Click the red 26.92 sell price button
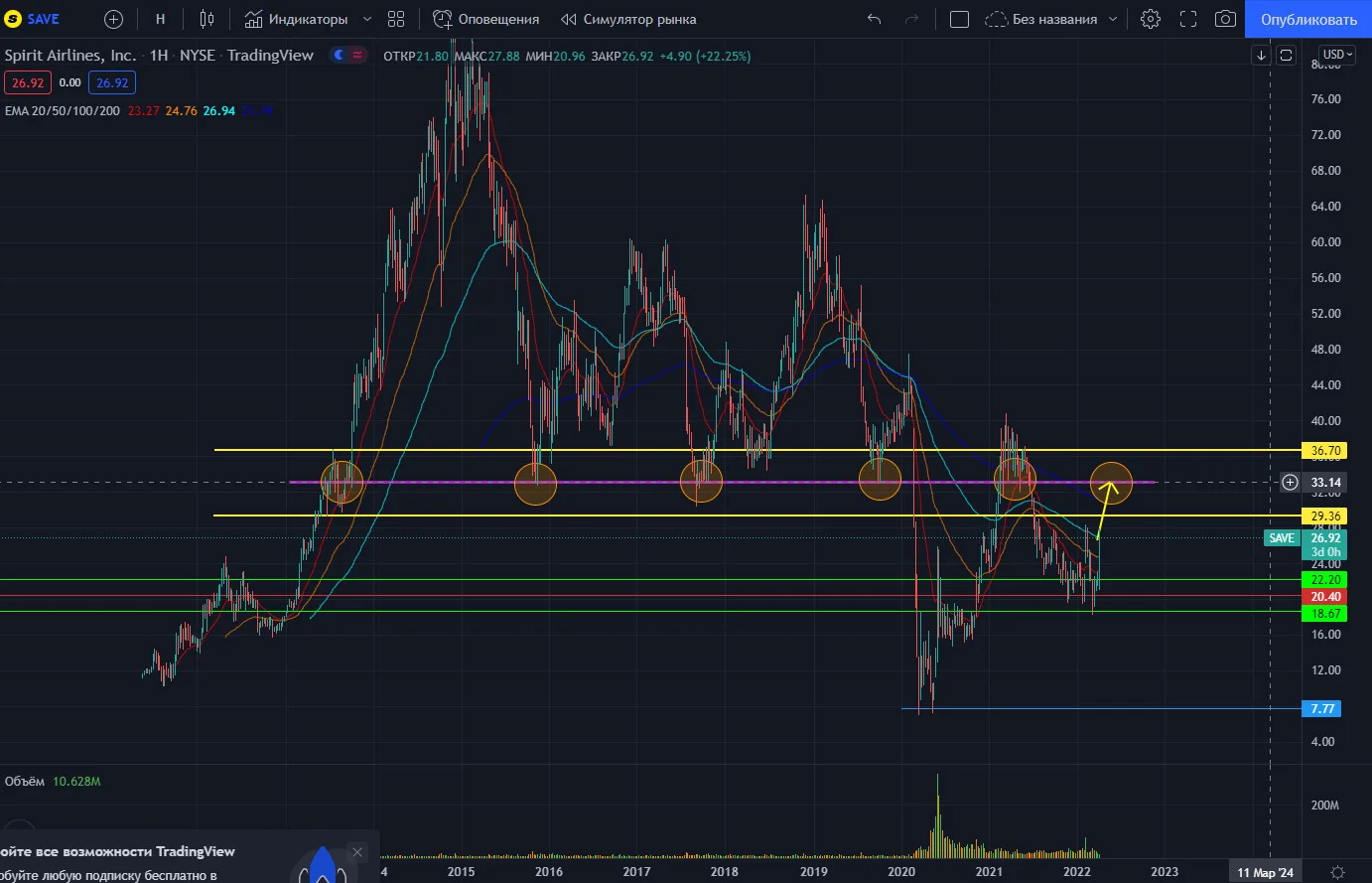The height and width of the screenshot is (883, 1372). tap(28, 82)
